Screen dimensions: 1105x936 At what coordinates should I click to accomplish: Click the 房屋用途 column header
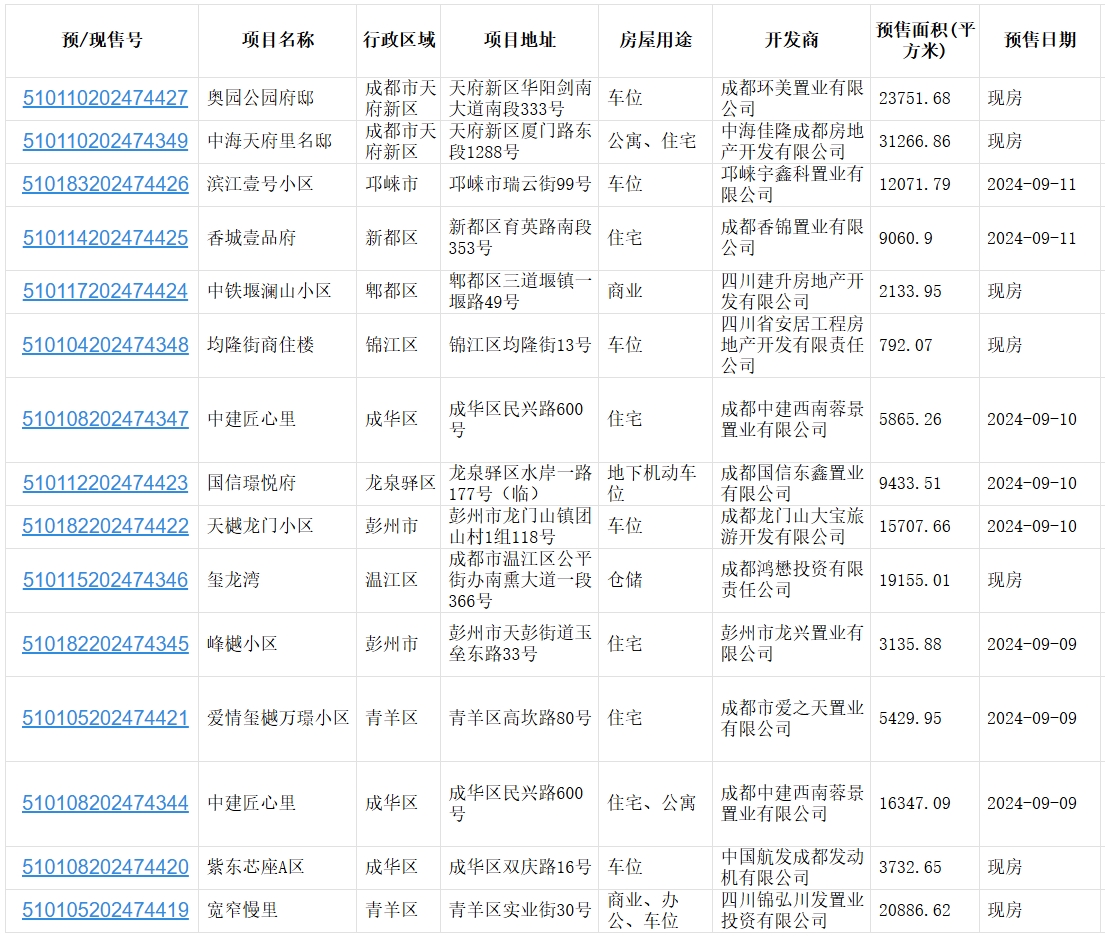pyautogui.click(x=655, y=40)
